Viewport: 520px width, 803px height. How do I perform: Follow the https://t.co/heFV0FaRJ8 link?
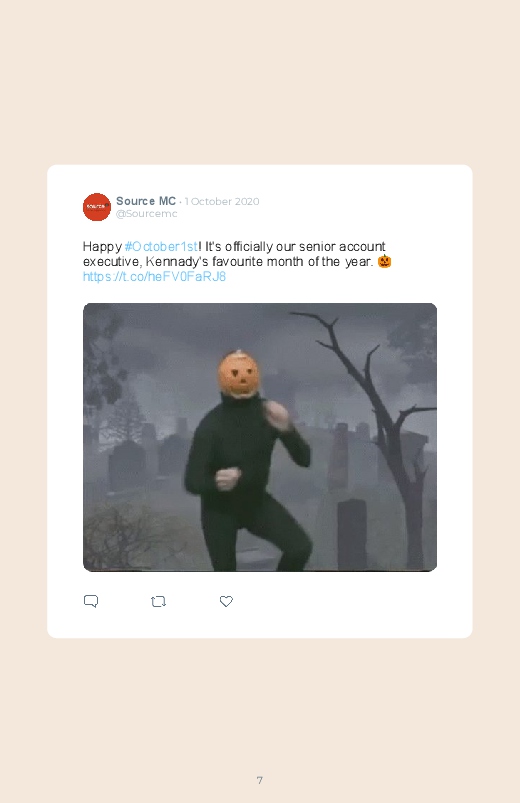point(154,277)
